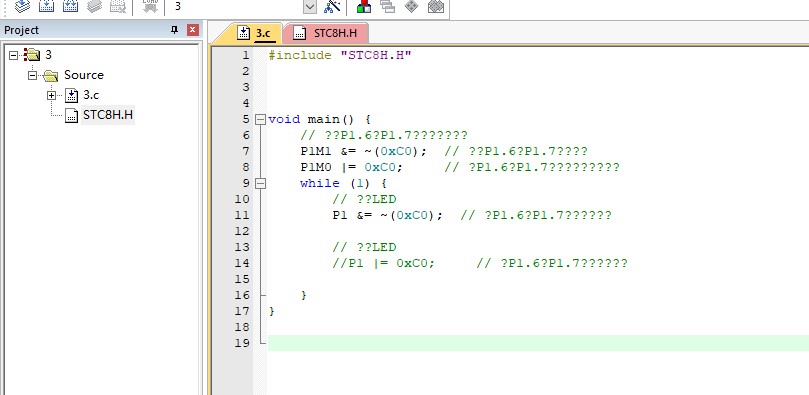Close the Project panel
Screen dimensions: 809x395
pyautogui.click(x=192, y=30)
